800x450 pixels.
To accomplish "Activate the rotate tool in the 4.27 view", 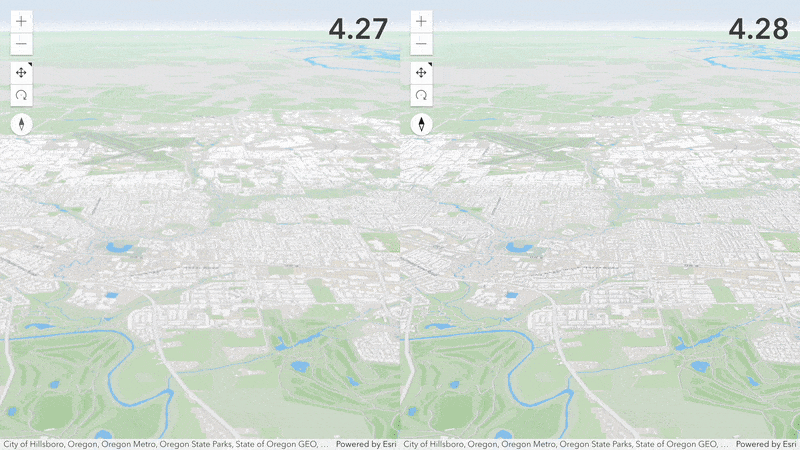I will pos(21,95).
